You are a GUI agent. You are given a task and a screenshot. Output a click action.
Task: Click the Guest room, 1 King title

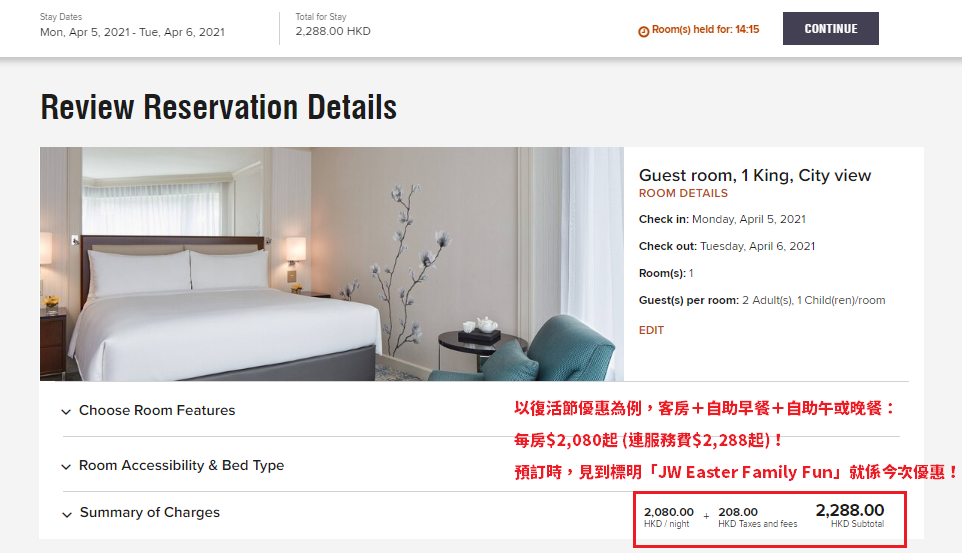(755, 176)
